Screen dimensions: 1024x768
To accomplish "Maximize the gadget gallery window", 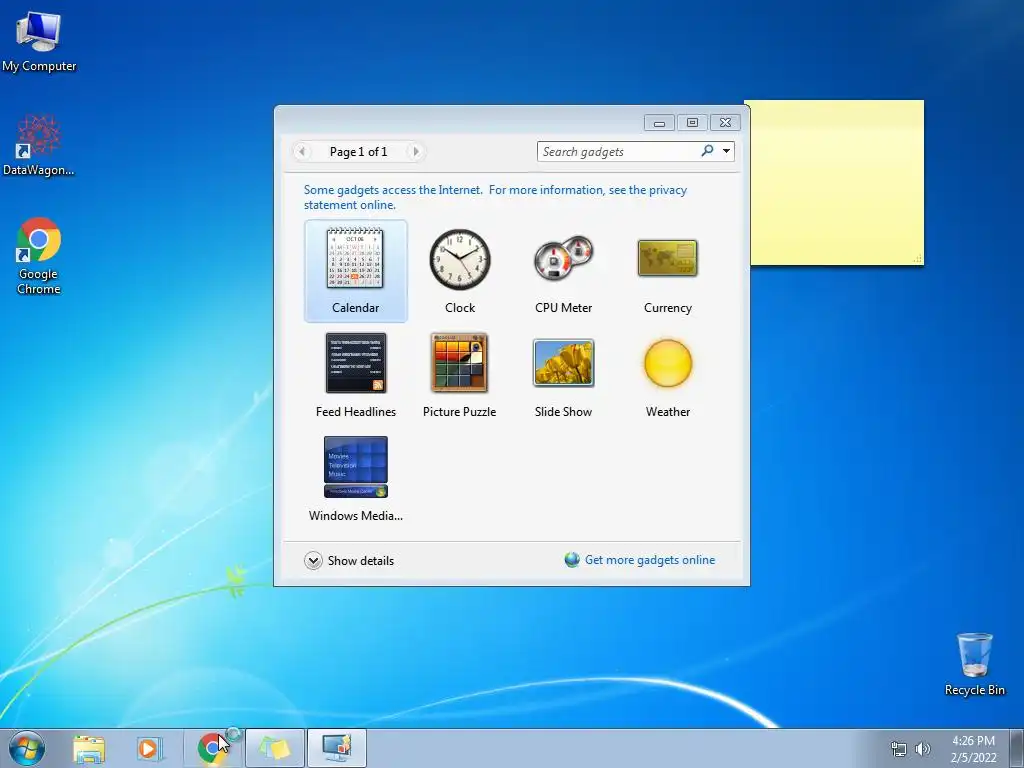I will (692, 123).
